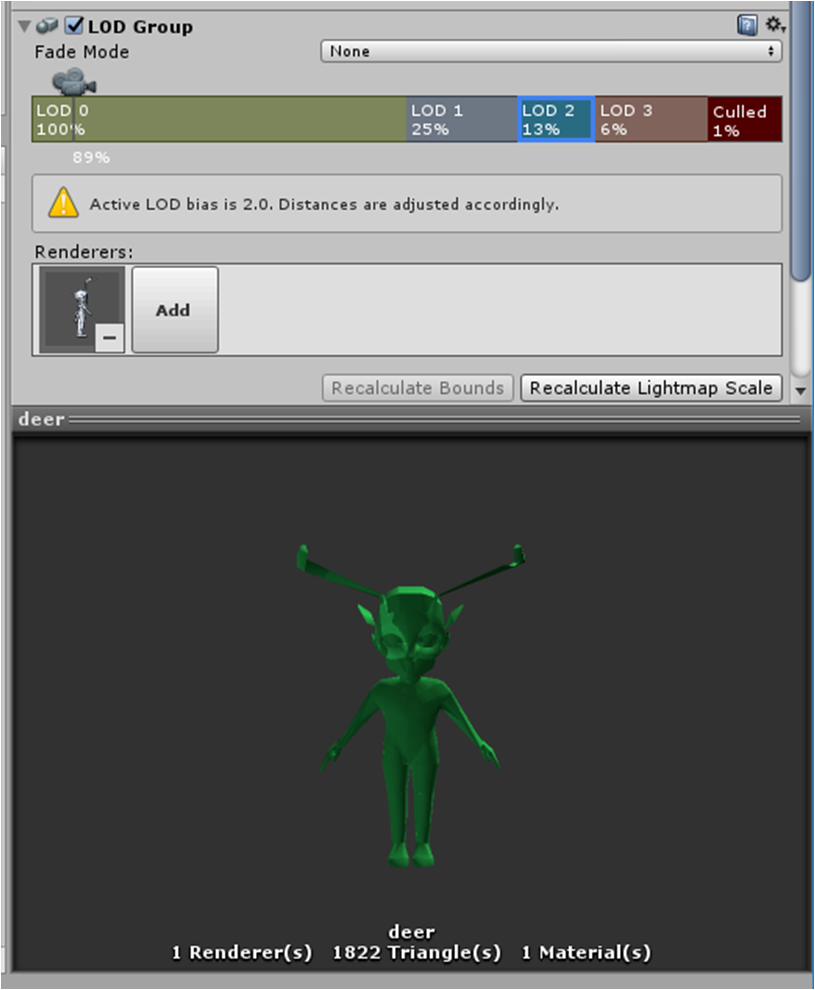815x990 pixels.
Task: Select the deer renderer thumbnail
Action: pyautogui.click(x=81, y=309)
